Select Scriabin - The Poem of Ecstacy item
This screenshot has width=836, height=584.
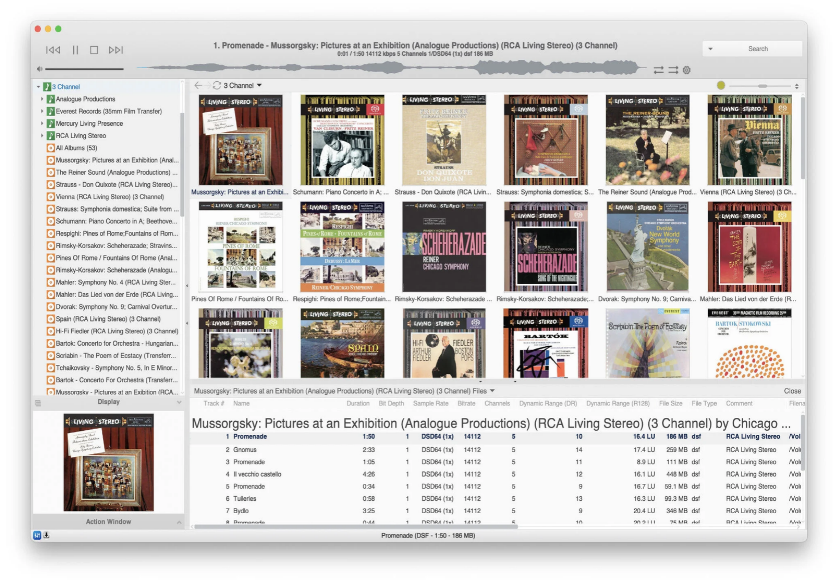pos(112,356)
